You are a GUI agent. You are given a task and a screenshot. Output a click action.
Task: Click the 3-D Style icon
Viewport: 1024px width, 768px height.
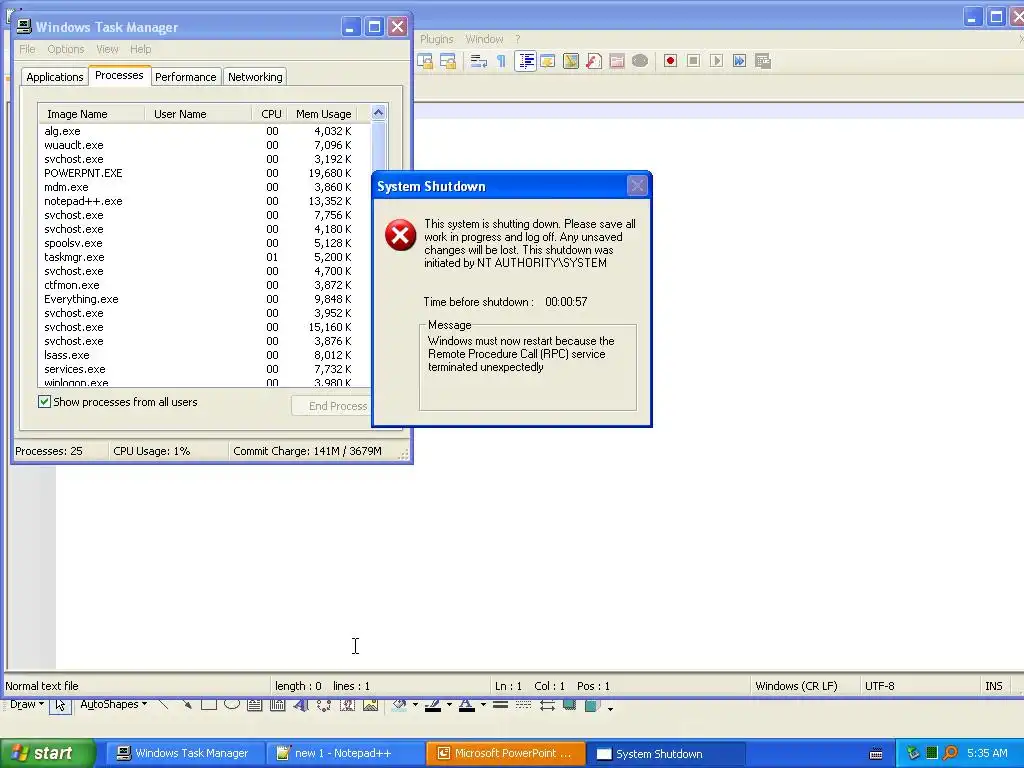592,705
